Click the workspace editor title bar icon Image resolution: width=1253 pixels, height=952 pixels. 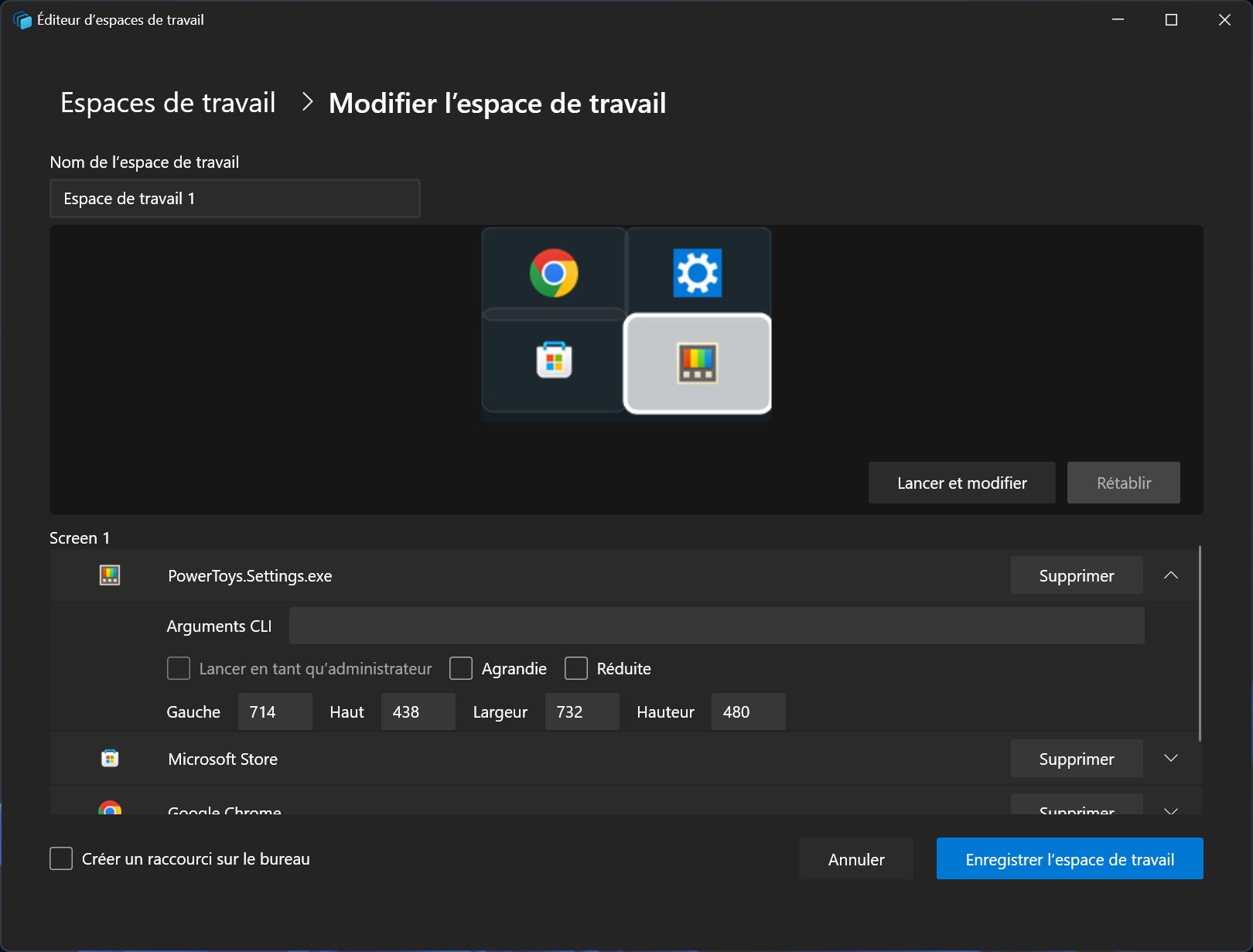coord(22,20)
